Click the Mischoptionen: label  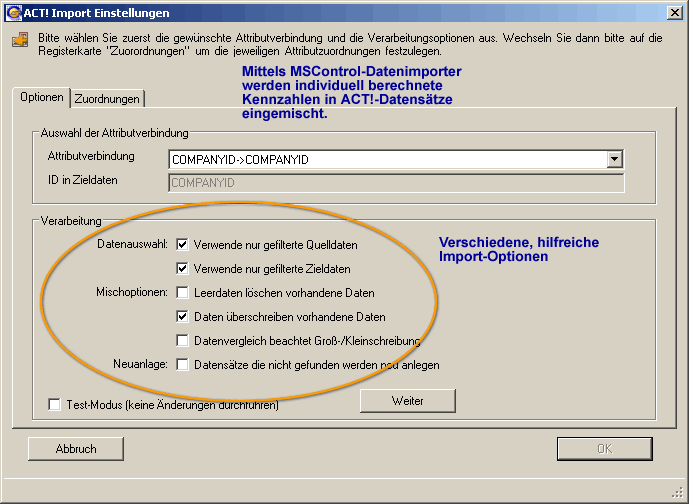click(132, 292)
